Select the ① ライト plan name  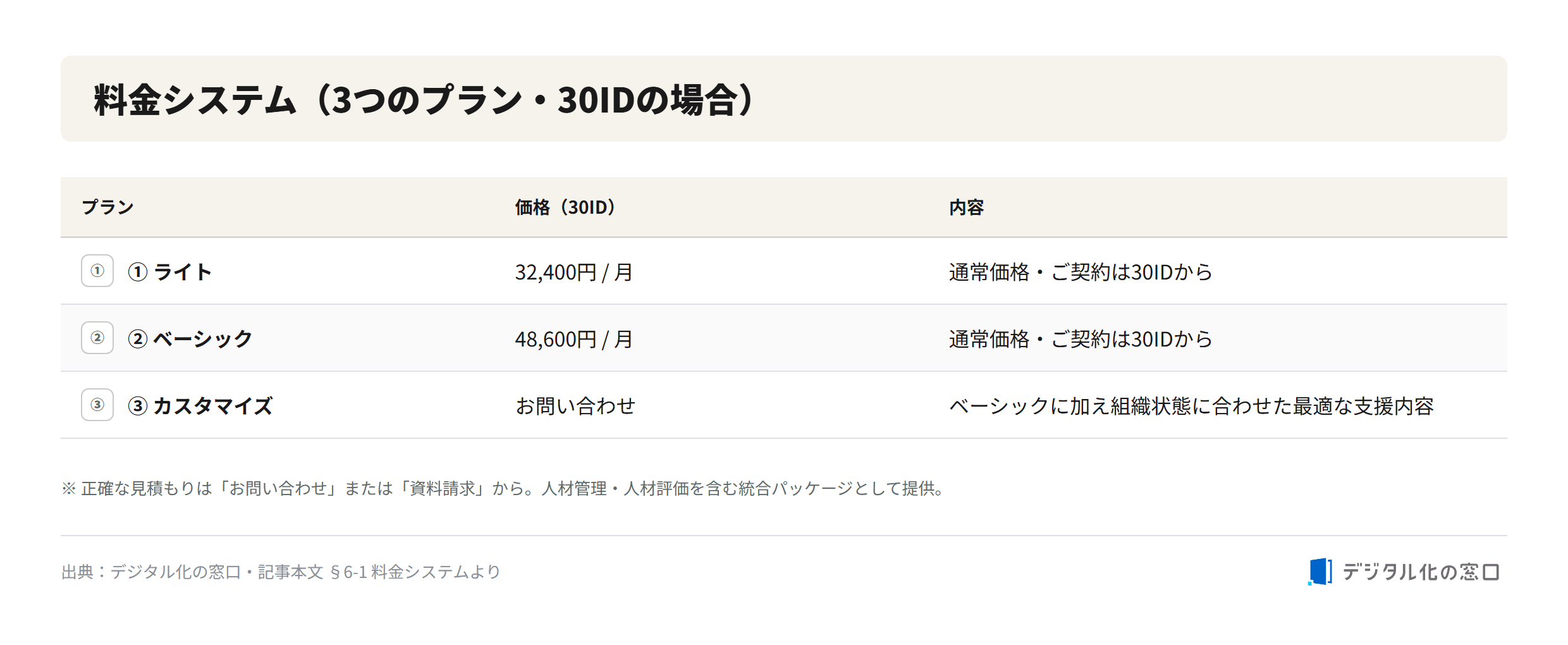click(170, 272)
